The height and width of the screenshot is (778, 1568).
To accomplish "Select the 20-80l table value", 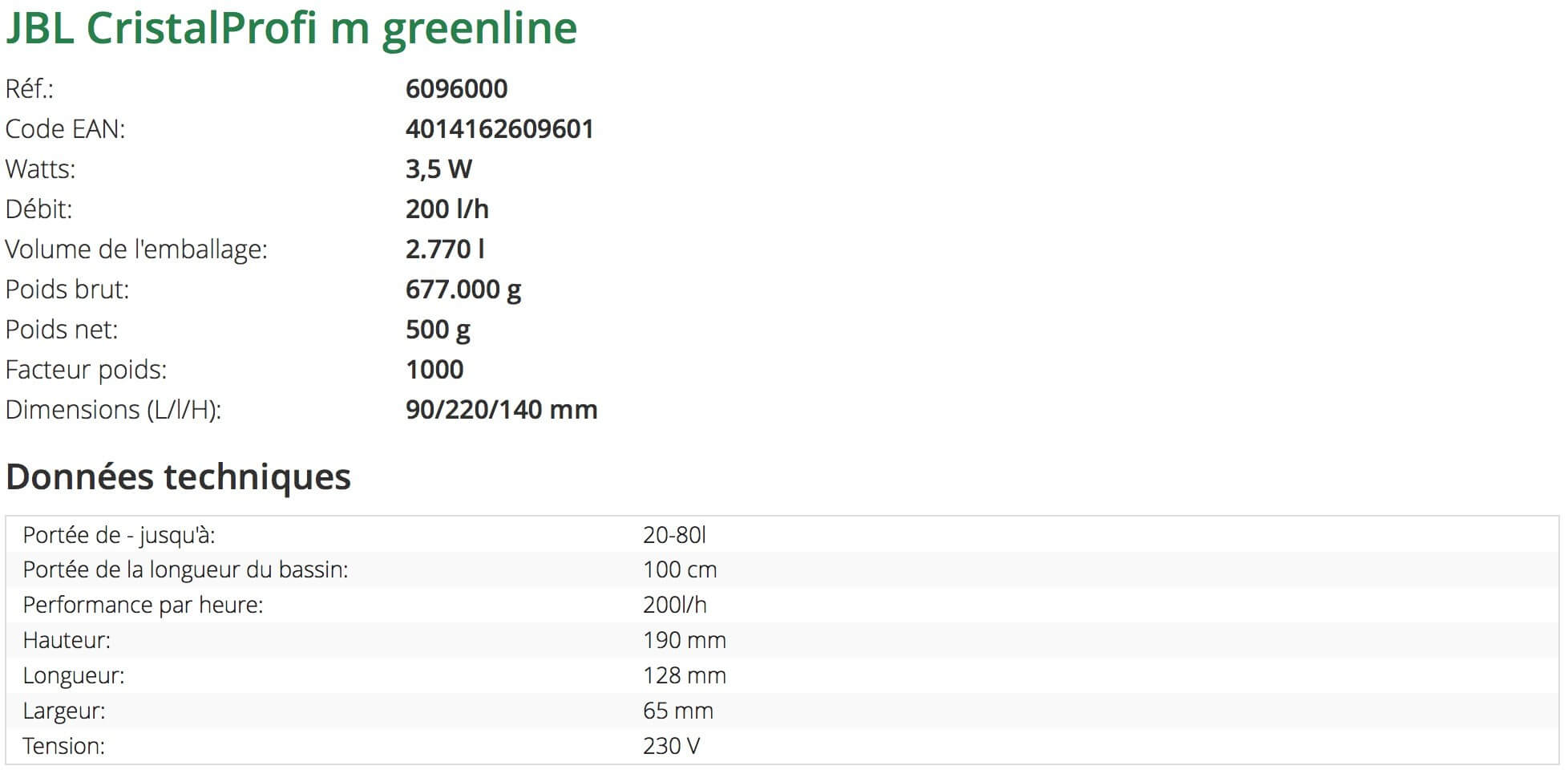I will 674,535.
